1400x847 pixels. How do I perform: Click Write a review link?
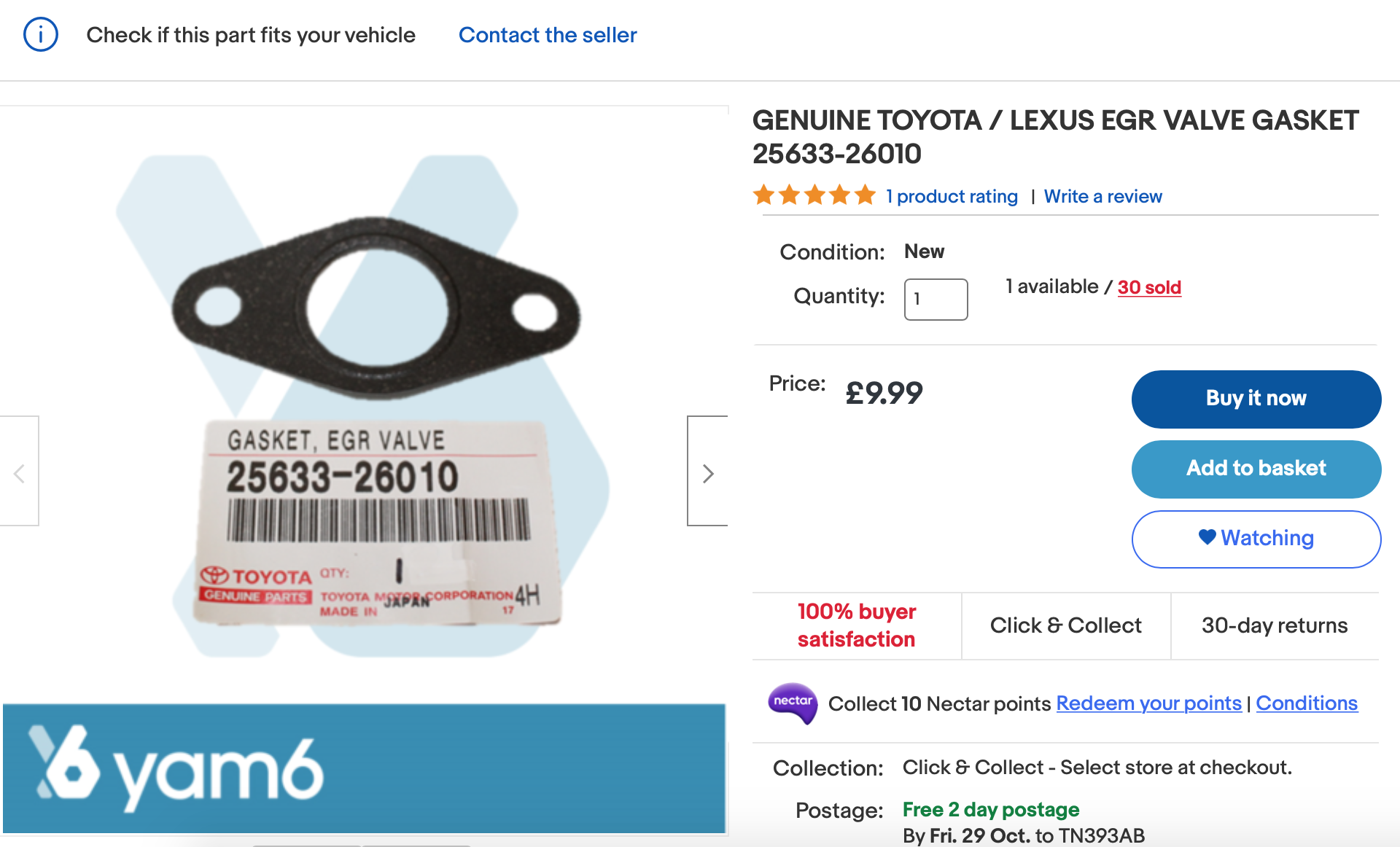[1102, 196]
